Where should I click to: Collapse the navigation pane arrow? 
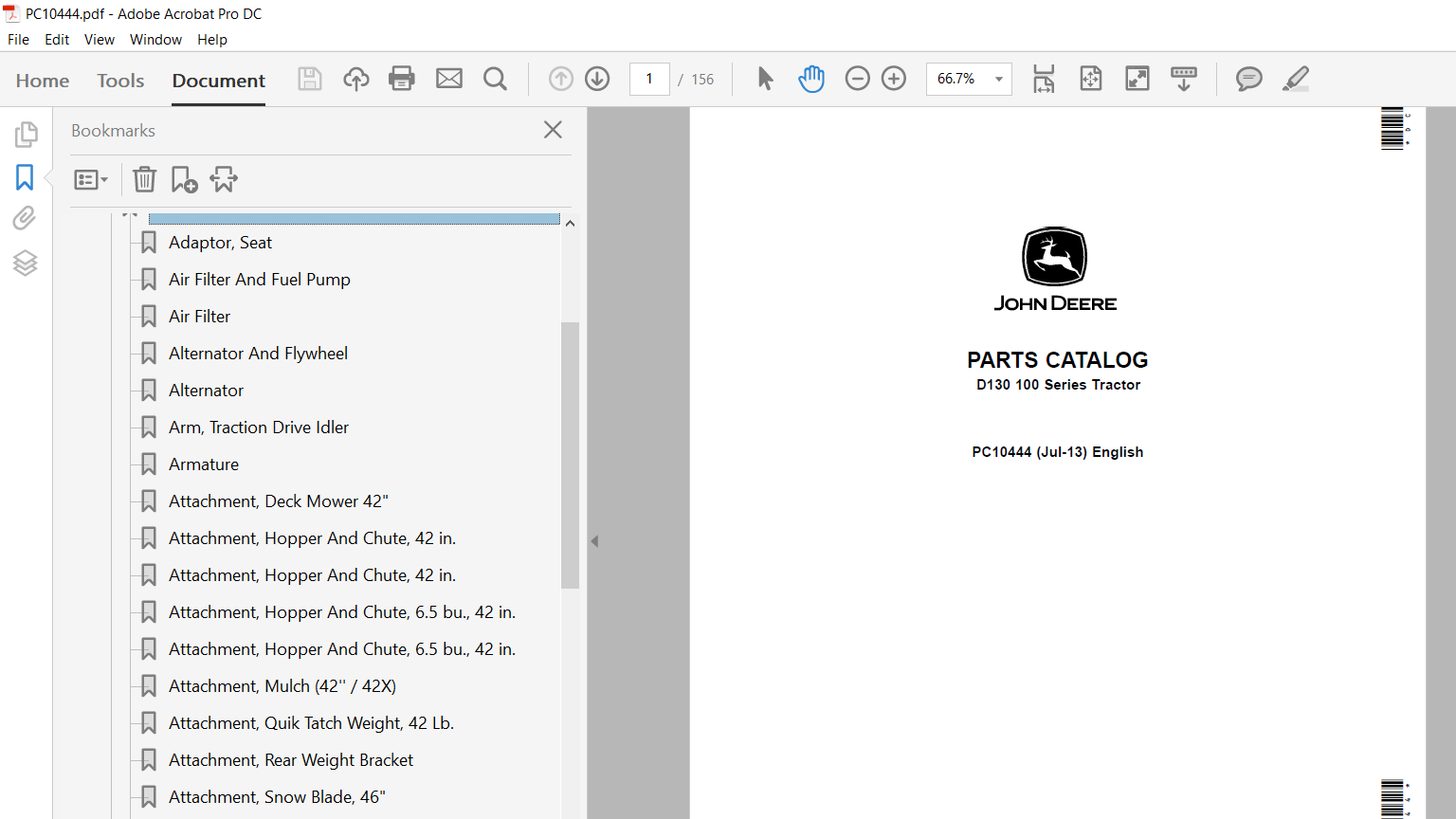tap(594, 541)
